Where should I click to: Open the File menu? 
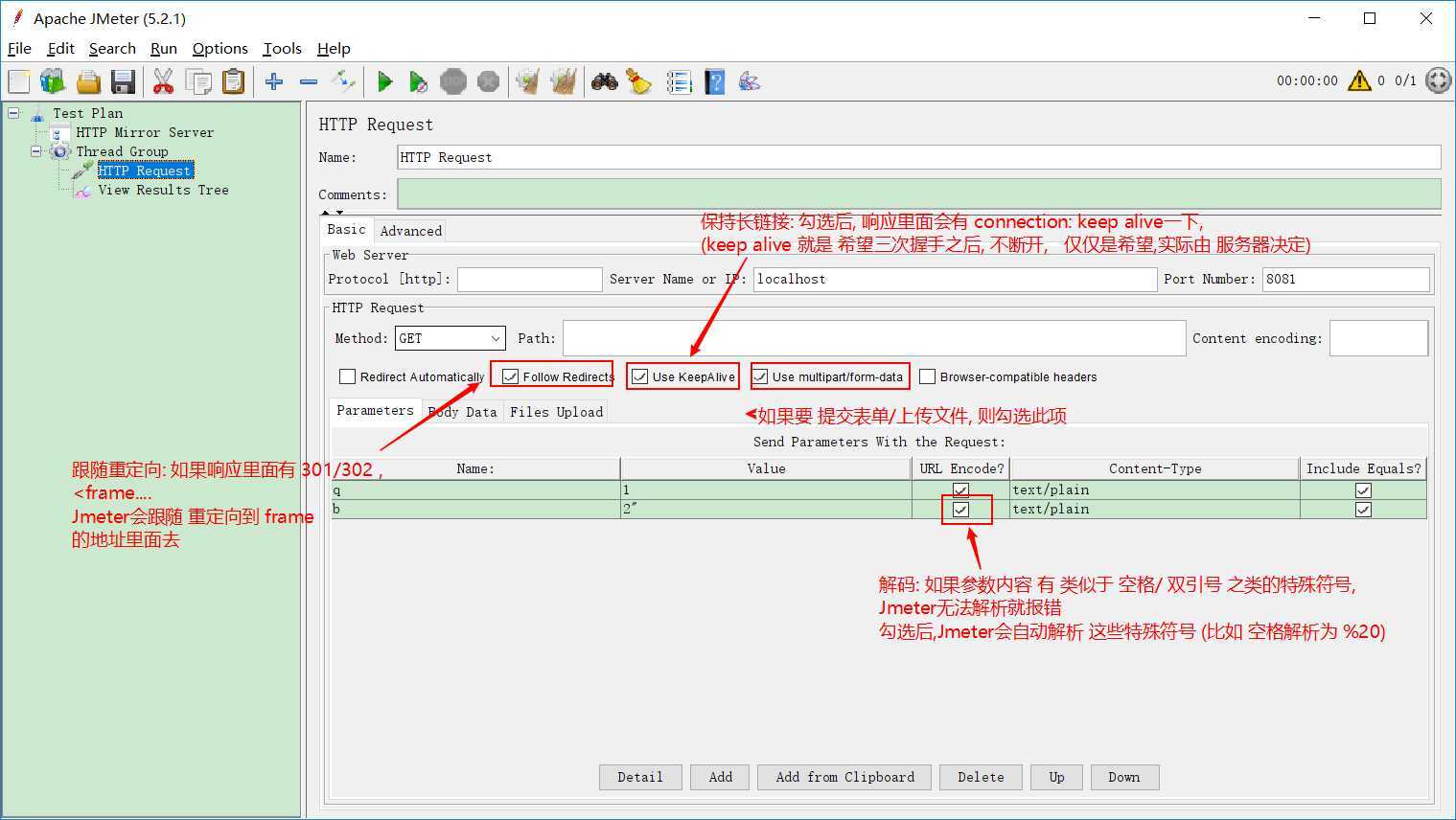click(x=19, y=48)
